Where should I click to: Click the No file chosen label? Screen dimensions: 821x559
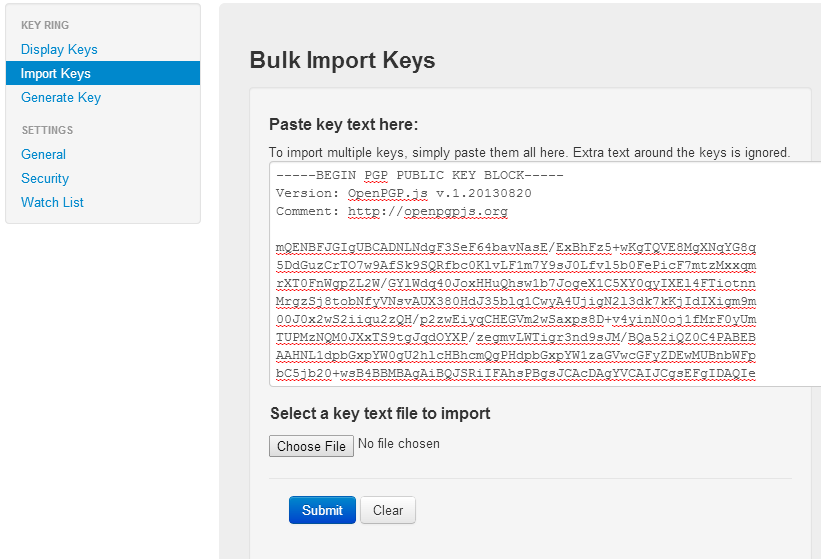[398, 444]
